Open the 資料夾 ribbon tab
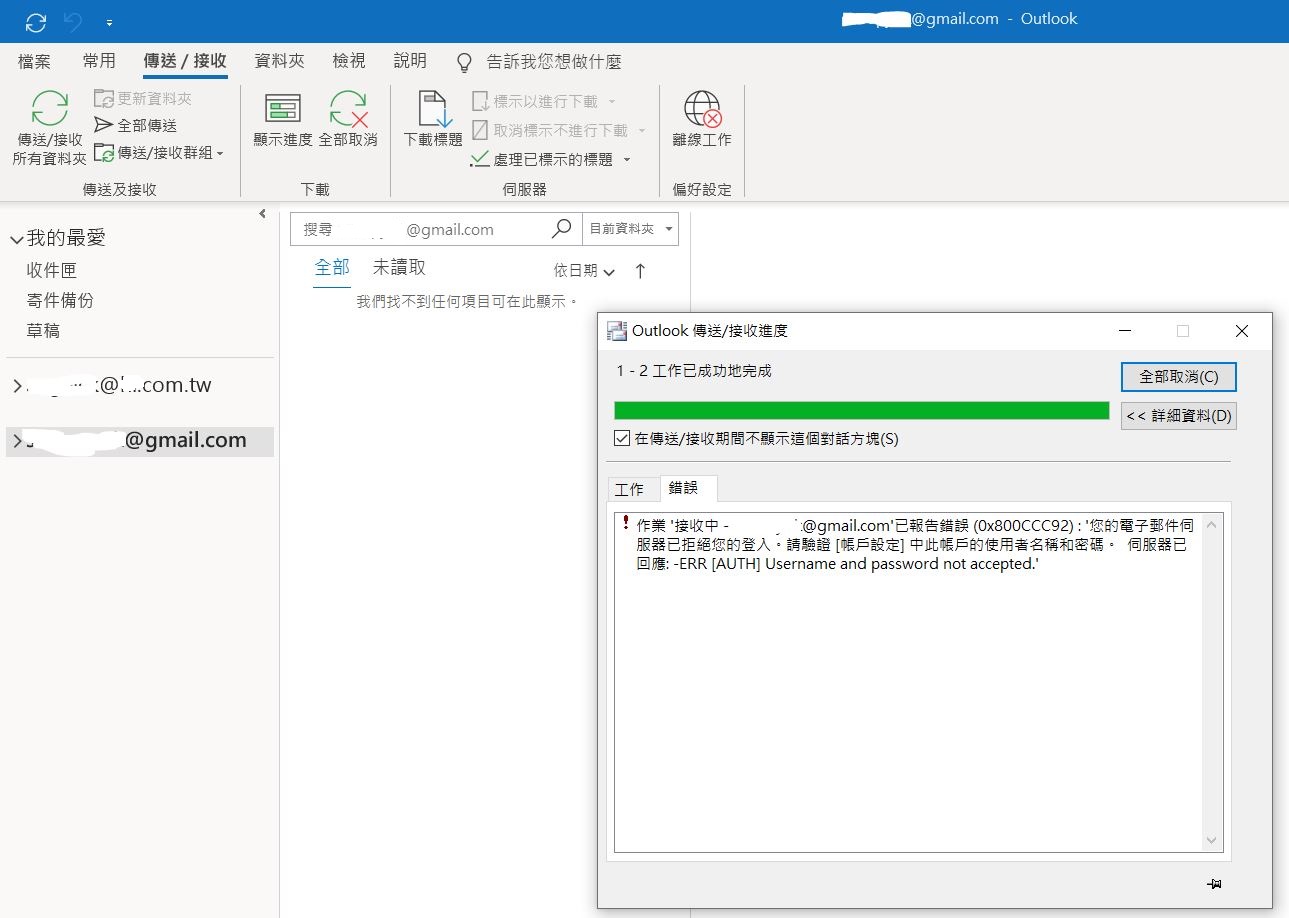This screenshot has width=1289, height=918. click(x=280, y=61)
